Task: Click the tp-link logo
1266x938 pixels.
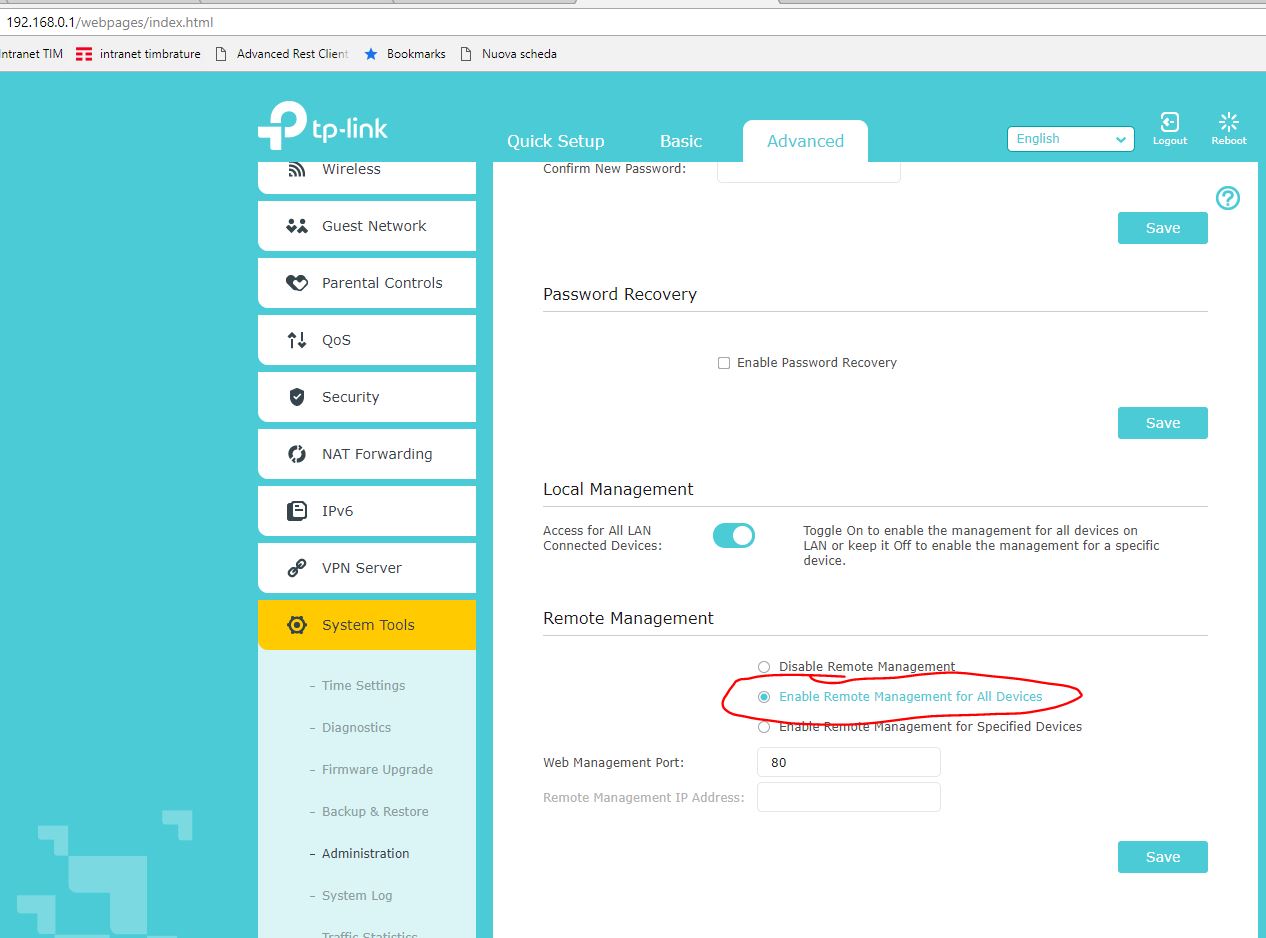Action: pos(323,127)
